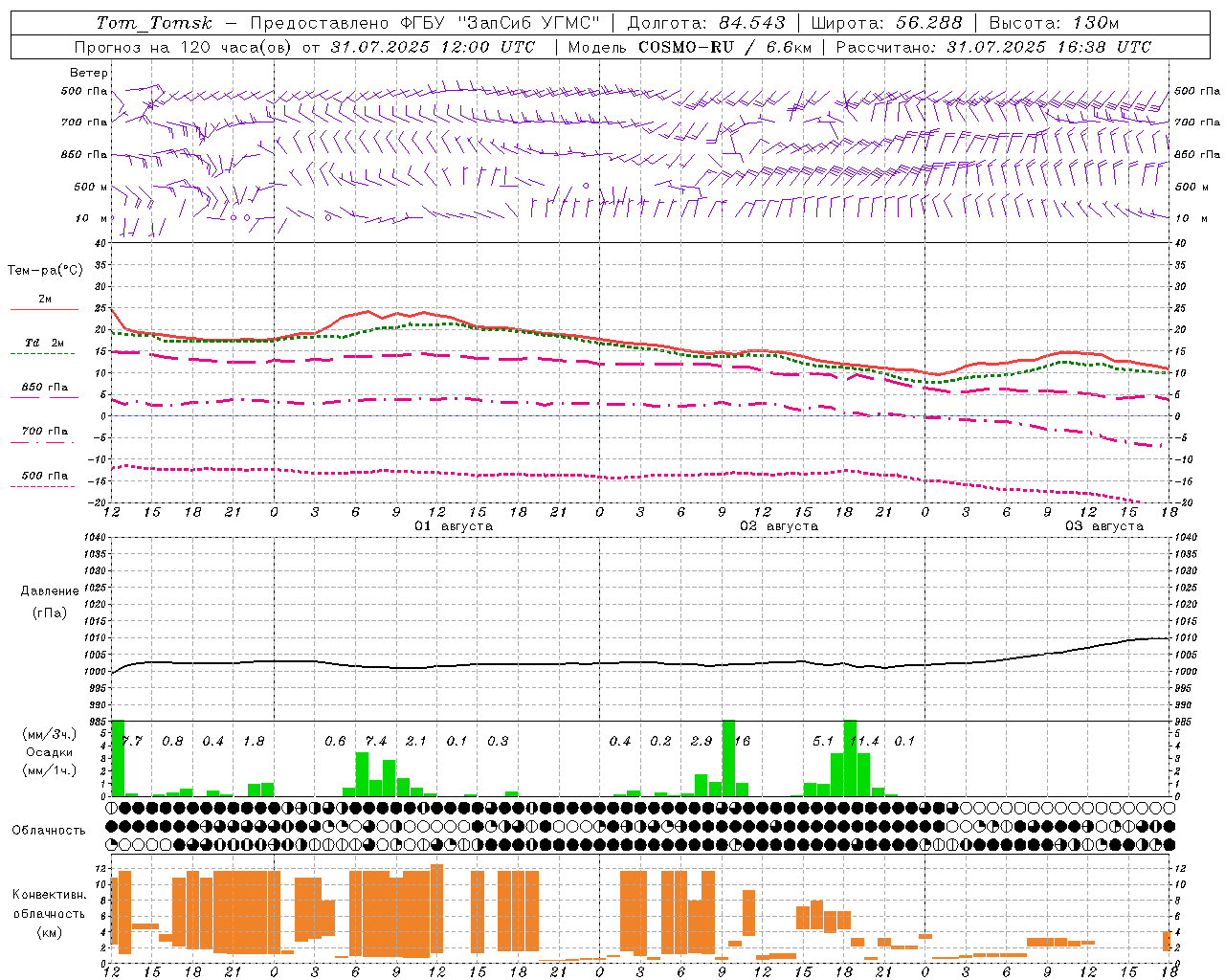Click the 700 гПа temperature legend entry

[45, 432]
